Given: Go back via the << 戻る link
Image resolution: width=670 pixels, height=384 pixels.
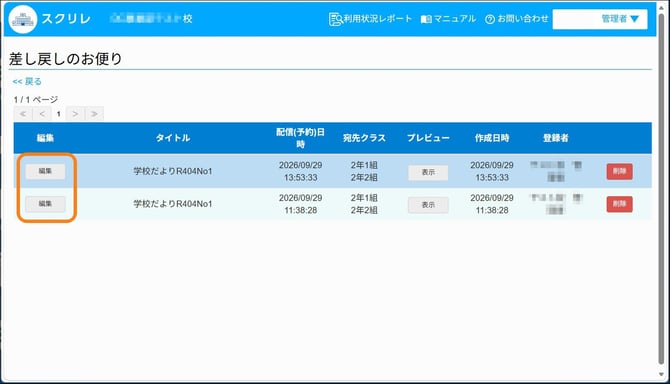Looking at the screenshot, I should [27, 81].
